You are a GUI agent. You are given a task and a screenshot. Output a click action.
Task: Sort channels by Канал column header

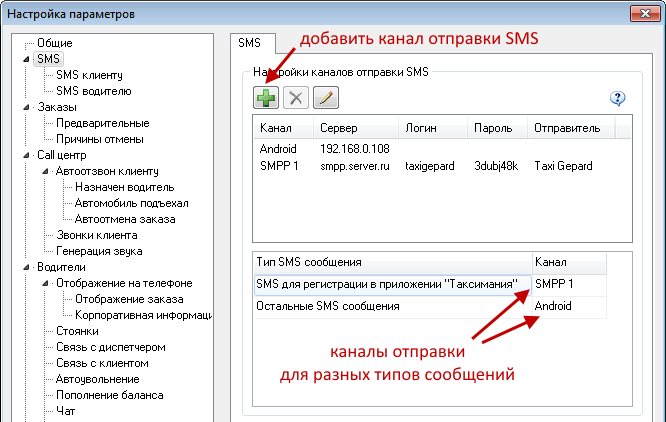pyautogui.click(x=284, y=128)
